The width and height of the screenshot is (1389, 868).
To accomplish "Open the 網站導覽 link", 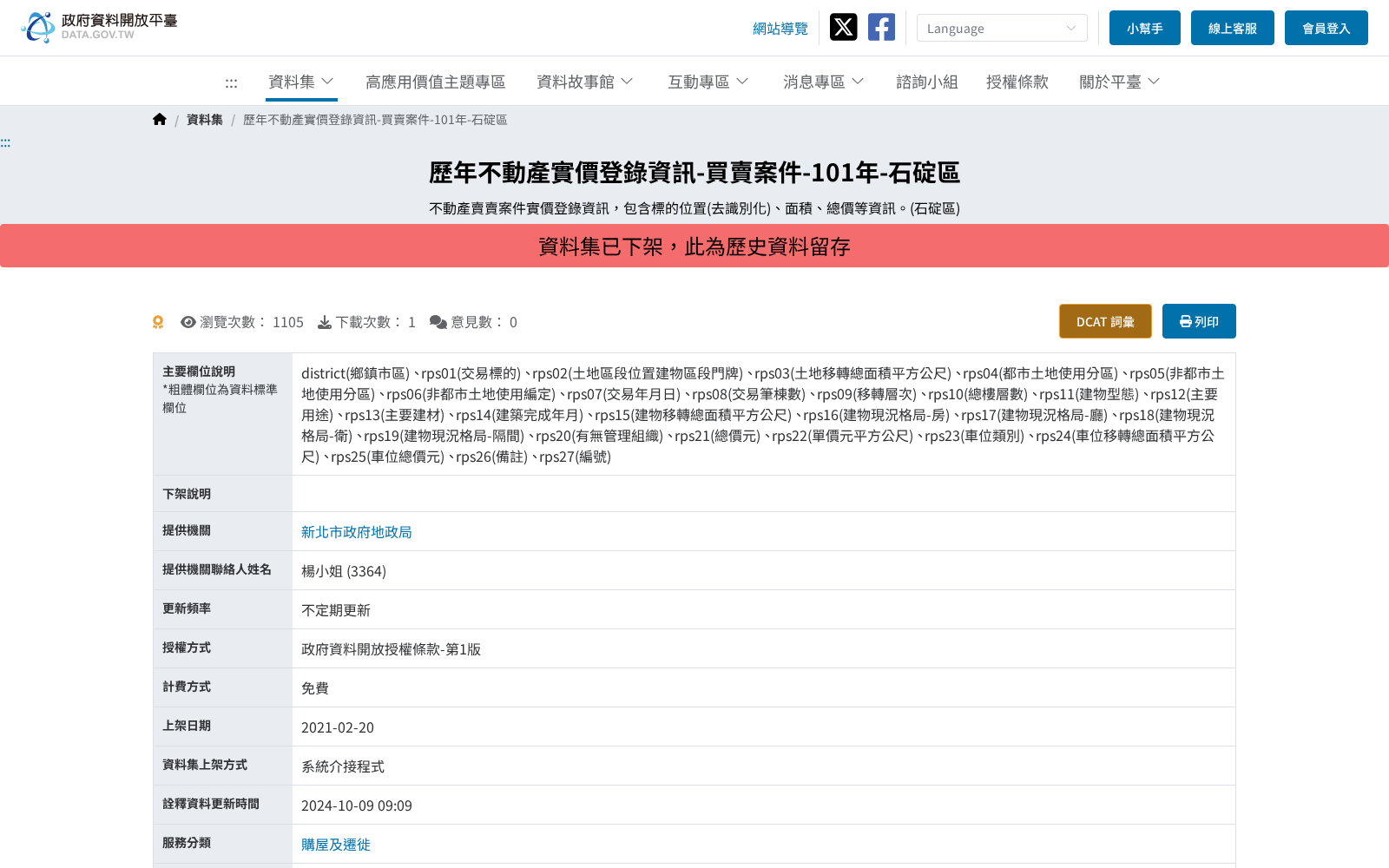I will (x=780, y=29).
